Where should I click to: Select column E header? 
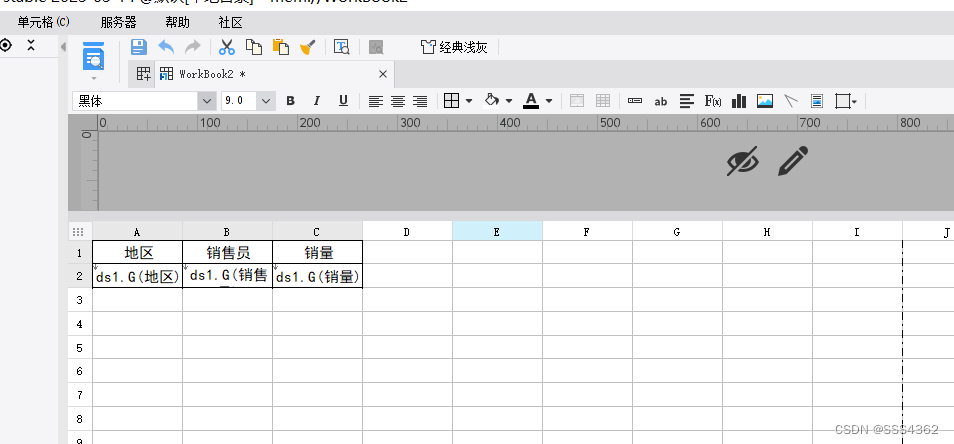pyautogui.click(x=497, y=232)
